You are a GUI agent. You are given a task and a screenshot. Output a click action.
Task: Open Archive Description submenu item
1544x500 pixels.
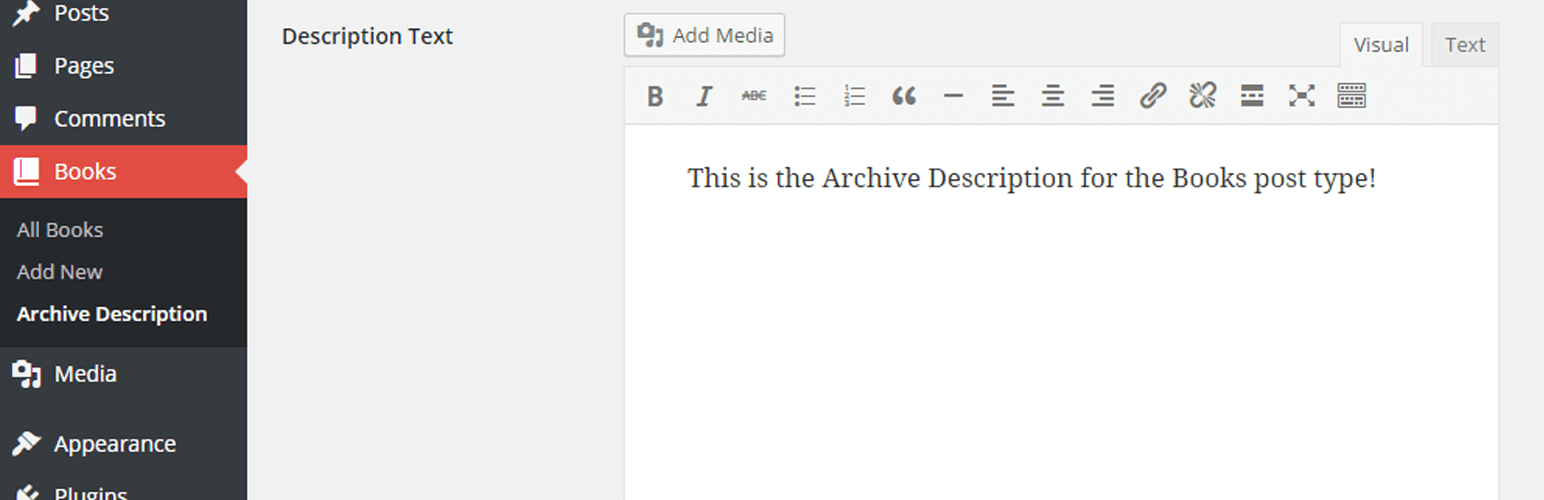click(x=112, y=314)
